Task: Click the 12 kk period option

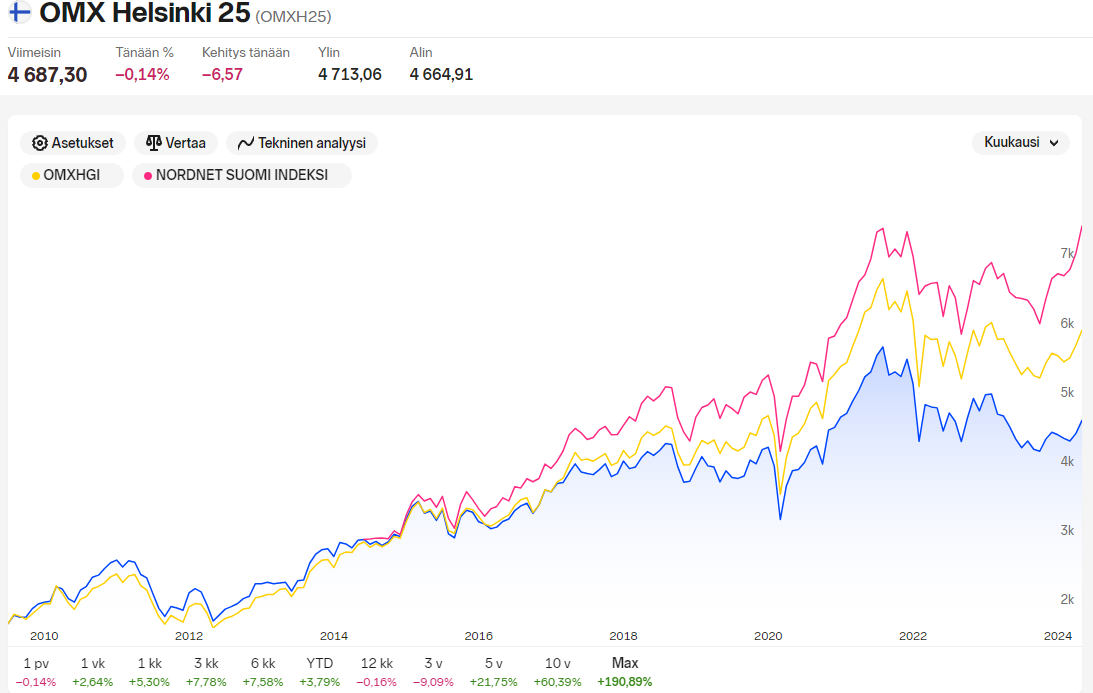Action: coord(376,671)
